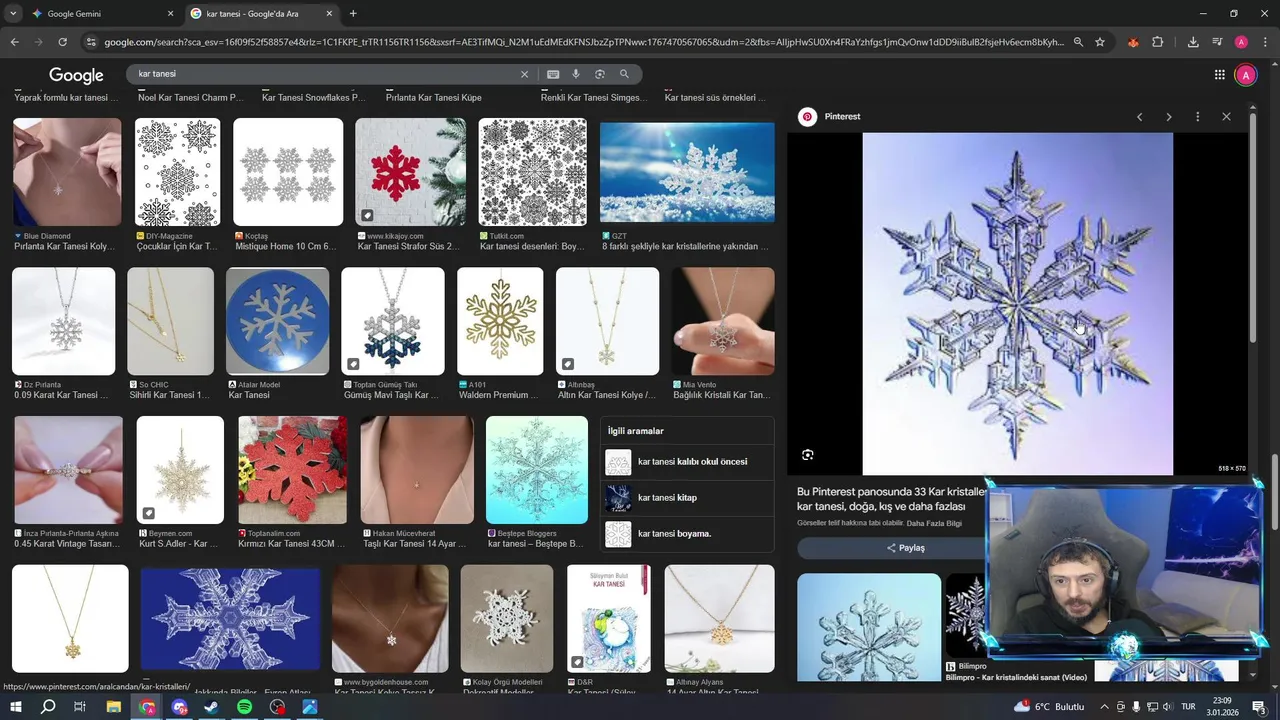The width and height of the screenshot is (1280, 720).
Task: Click the Pinterest logo in preview panel
Action: [x=807, y=117]
